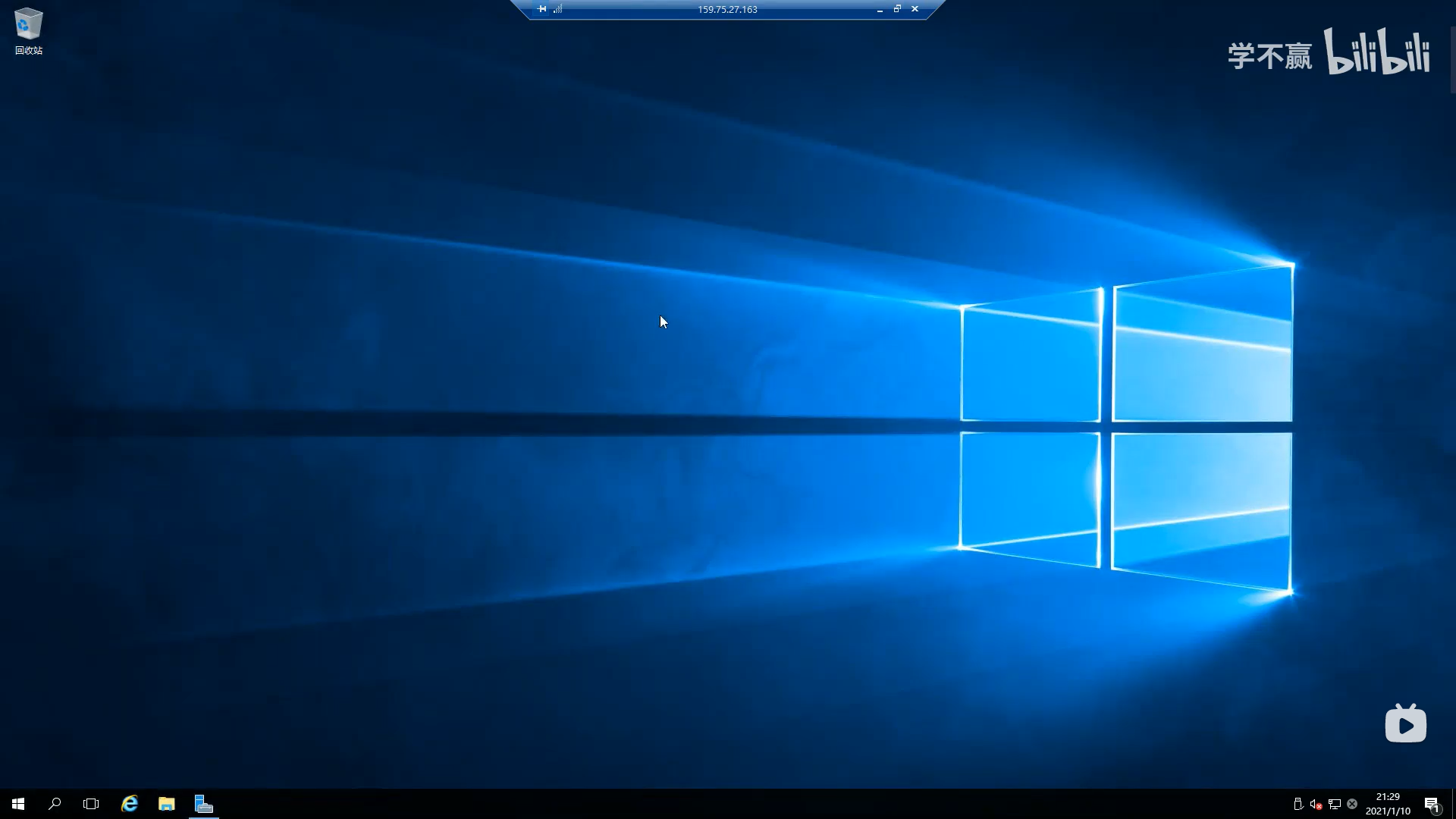The height and width of the screenshot is (819, 1456).
Task: Open Task View on the taskbar
Action: tap(91, 804)
